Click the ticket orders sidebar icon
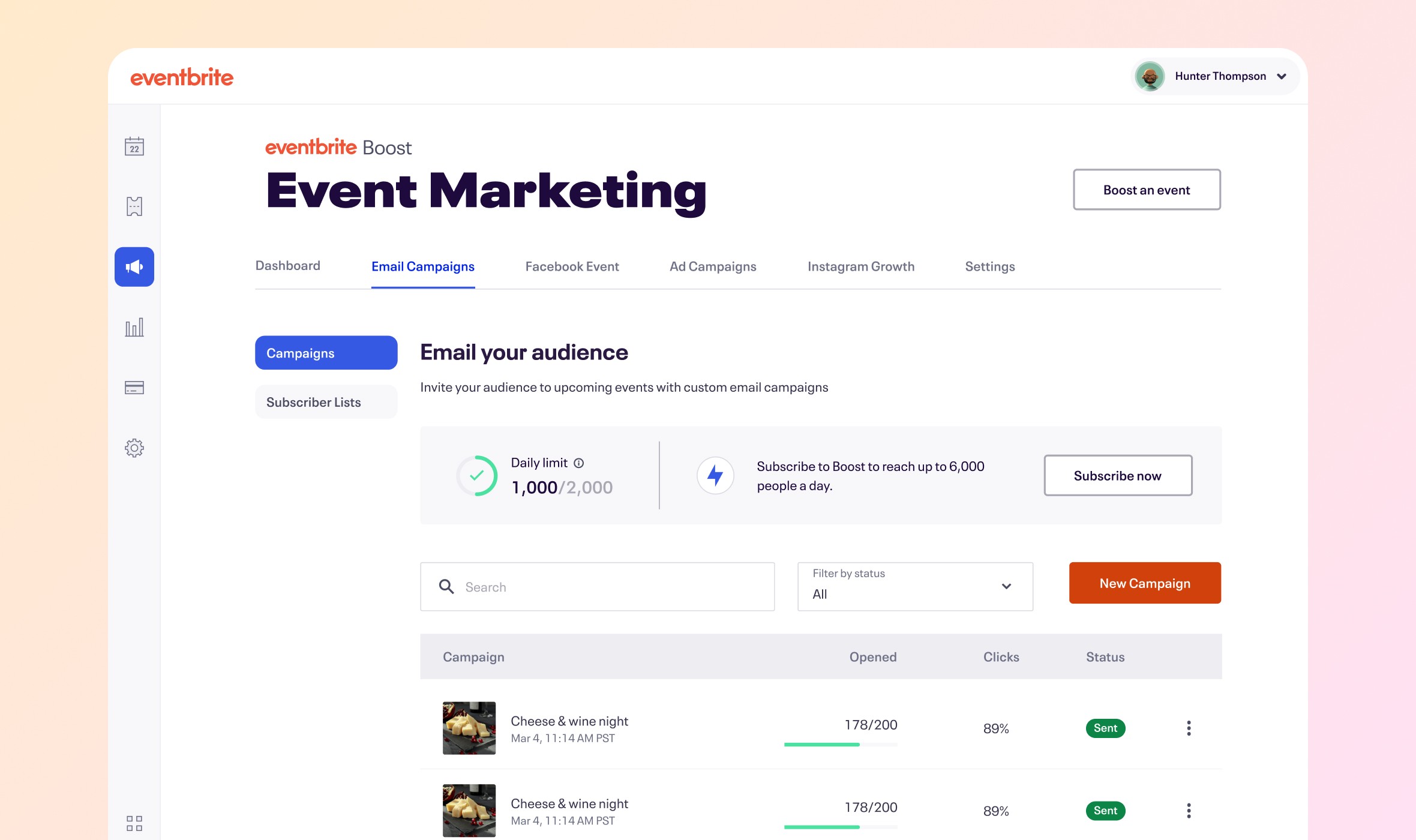Screen dimensions: 1416x840 click(x=134, y=206)
